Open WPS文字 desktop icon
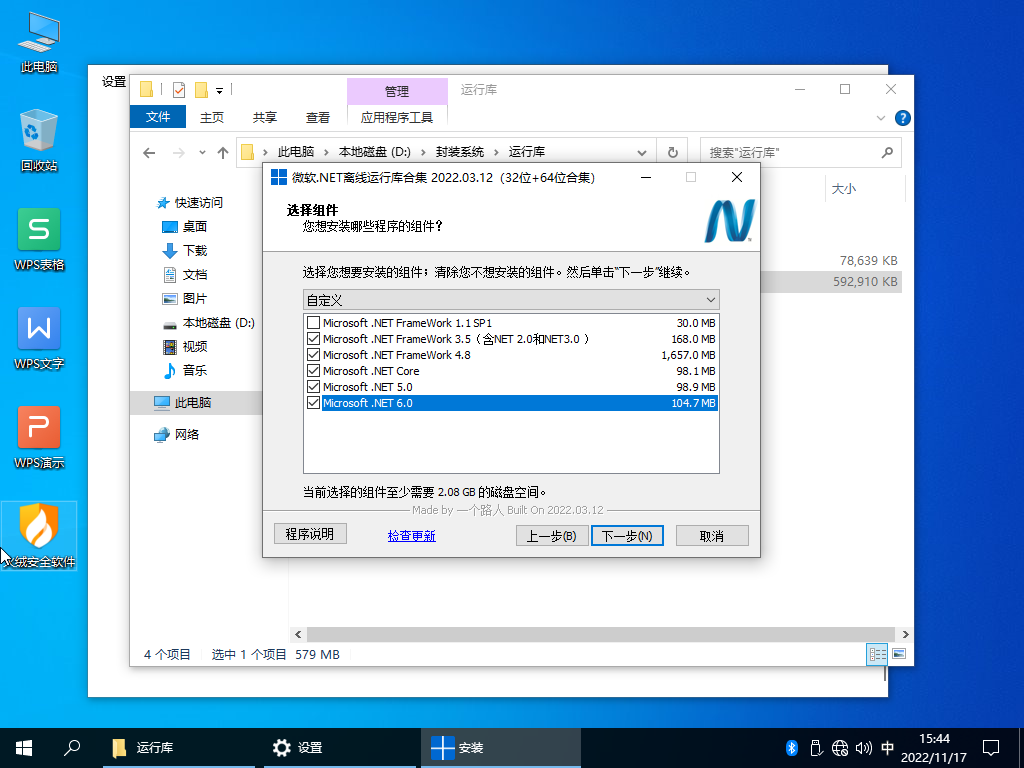 point(39,329)
